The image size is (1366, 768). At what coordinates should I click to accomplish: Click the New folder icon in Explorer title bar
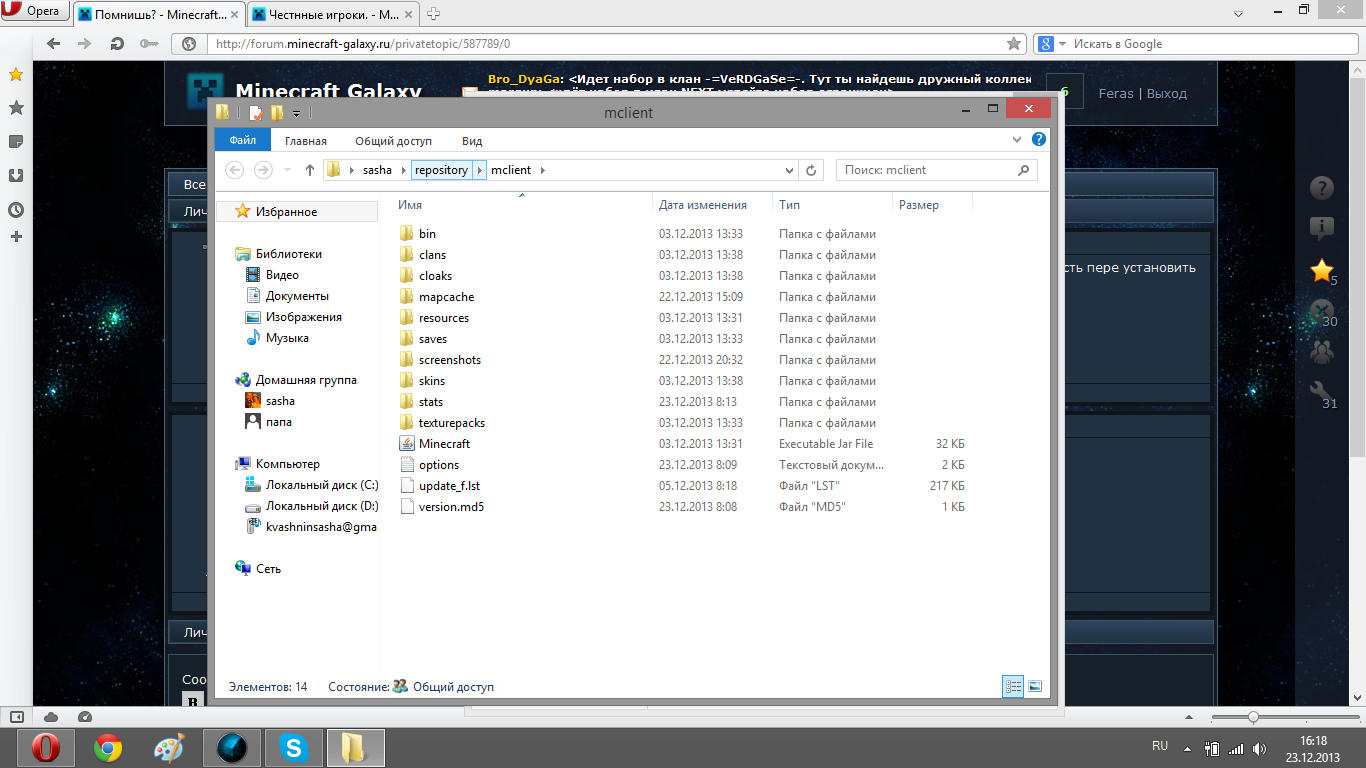tap(277, 113)
